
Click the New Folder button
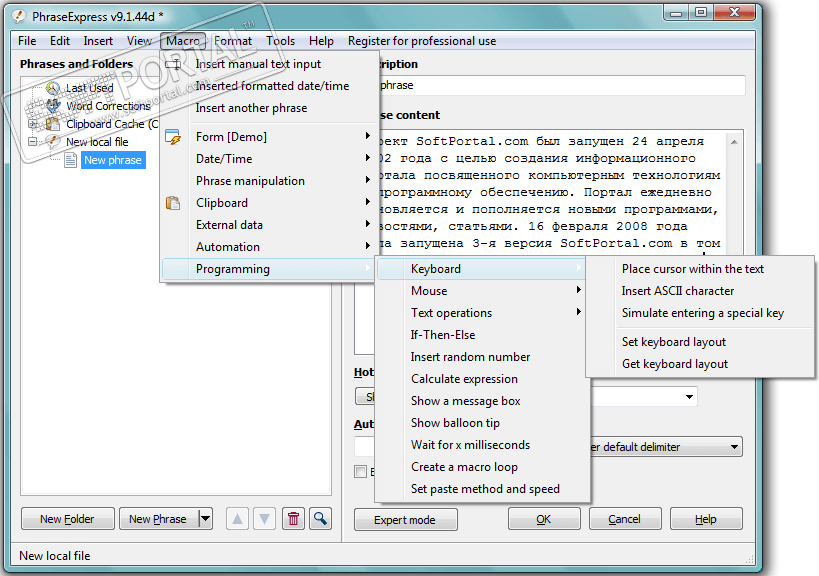click(x=67, y=519)
